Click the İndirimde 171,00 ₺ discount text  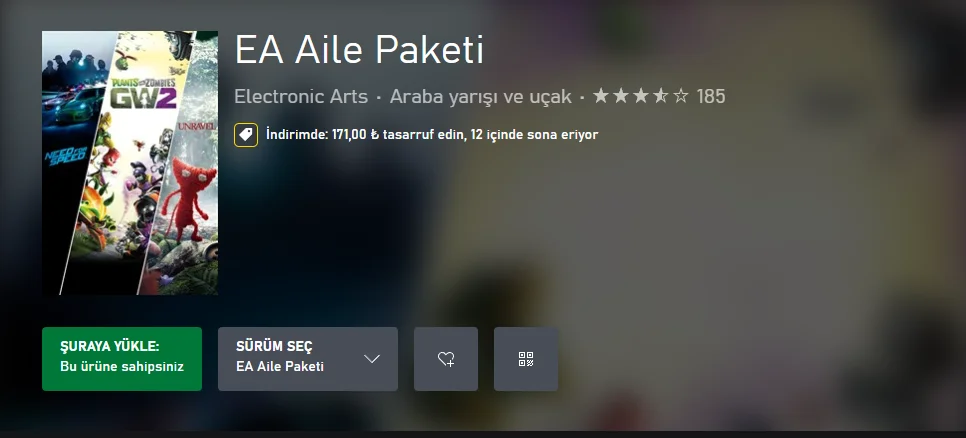[432, 134]
